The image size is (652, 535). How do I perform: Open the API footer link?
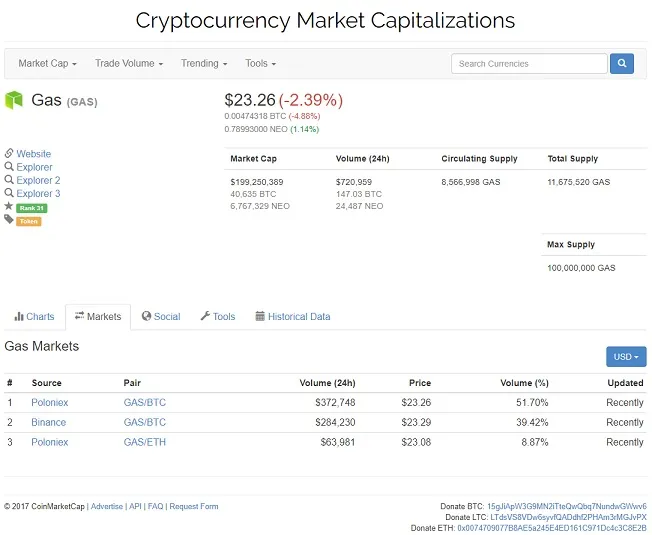pyautogui.click(x=135, y=506)
